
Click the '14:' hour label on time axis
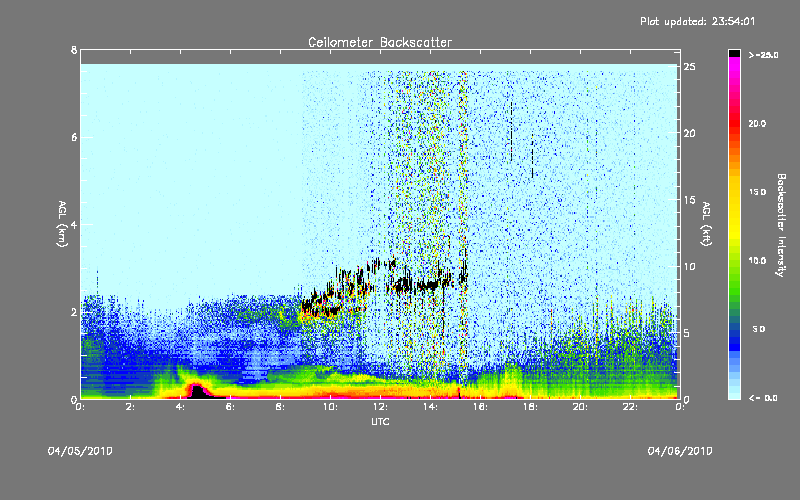[431, 407]
